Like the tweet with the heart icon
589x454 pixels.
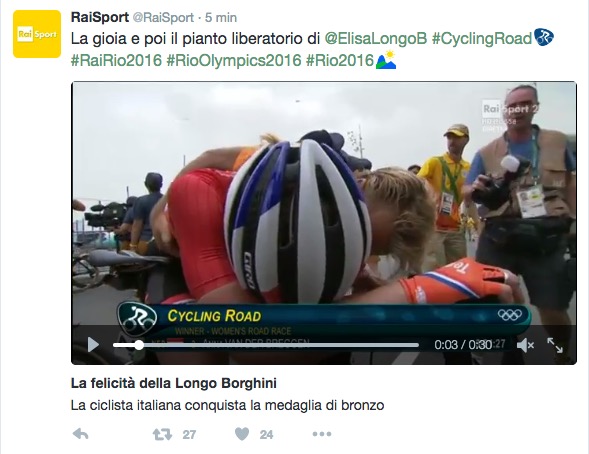click(242, 434)
